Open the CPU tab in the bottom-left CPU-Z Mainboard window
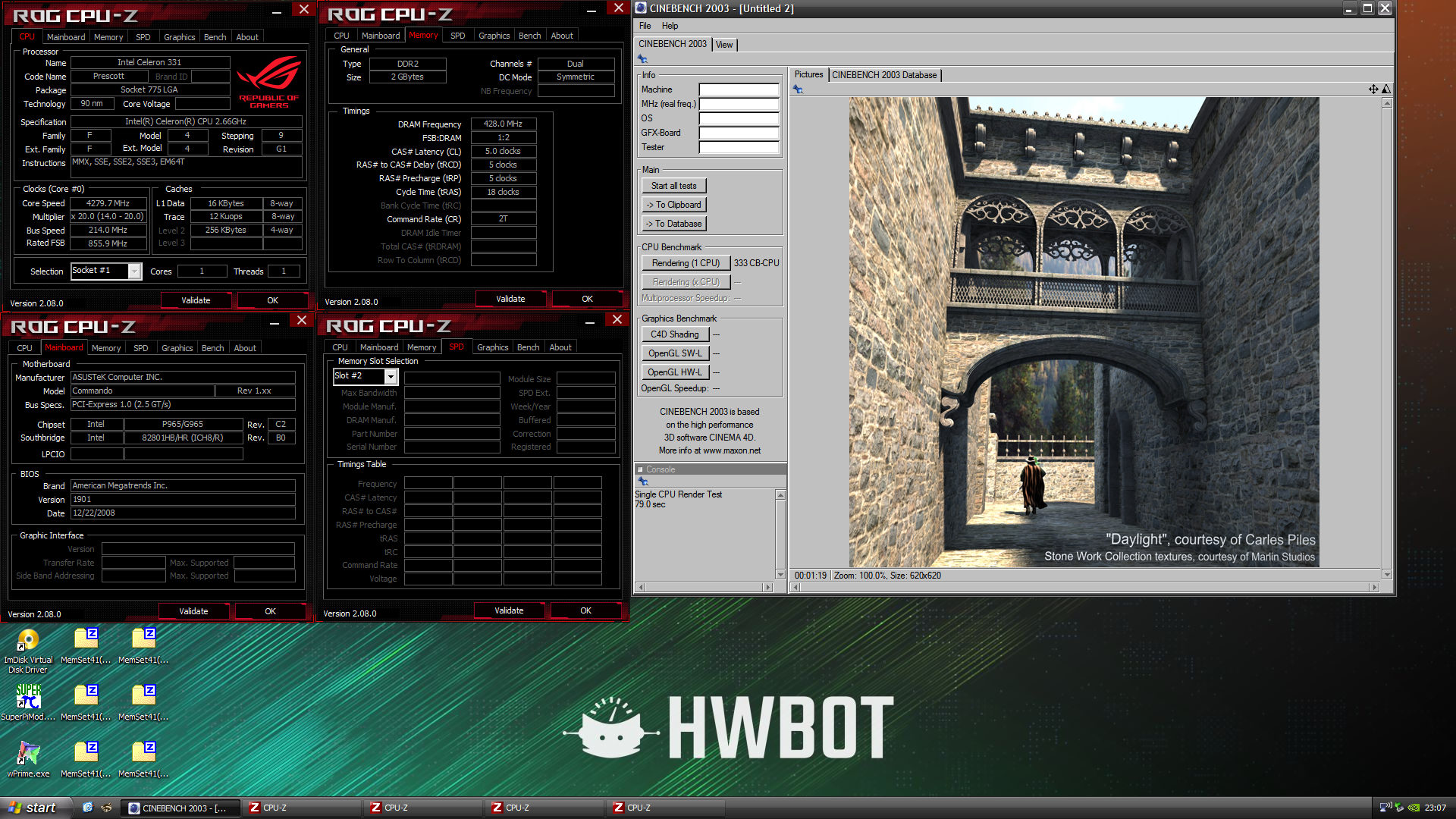Screen dimensions: 1456x819 [25, 348]
